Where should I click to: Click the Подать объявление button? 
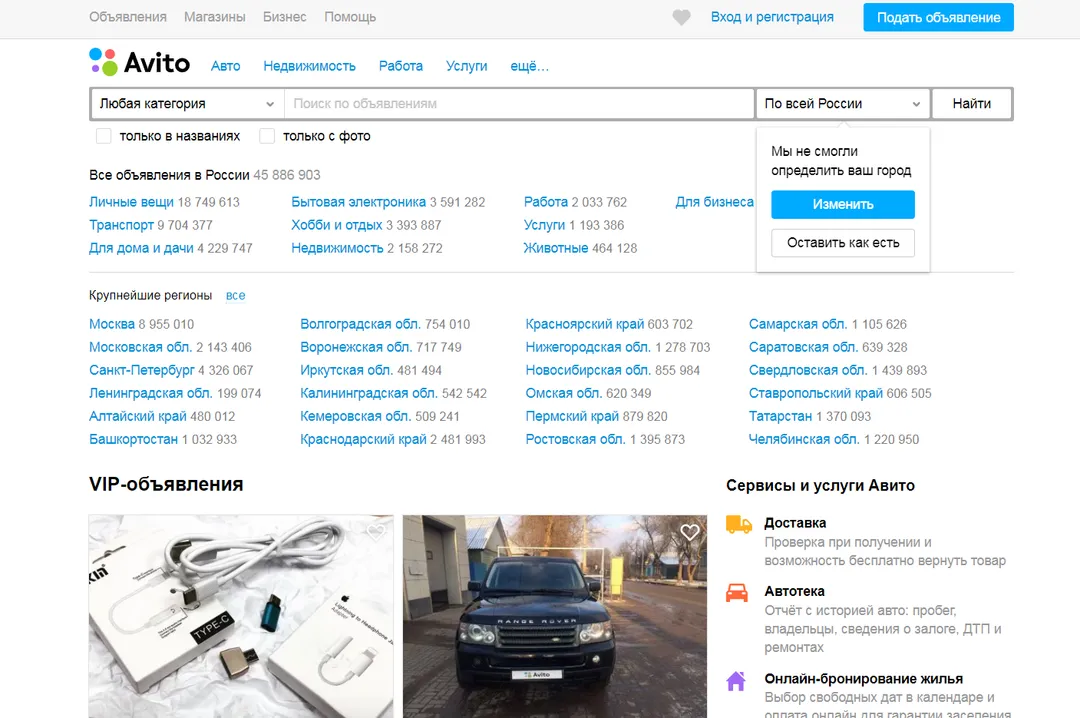938,17
